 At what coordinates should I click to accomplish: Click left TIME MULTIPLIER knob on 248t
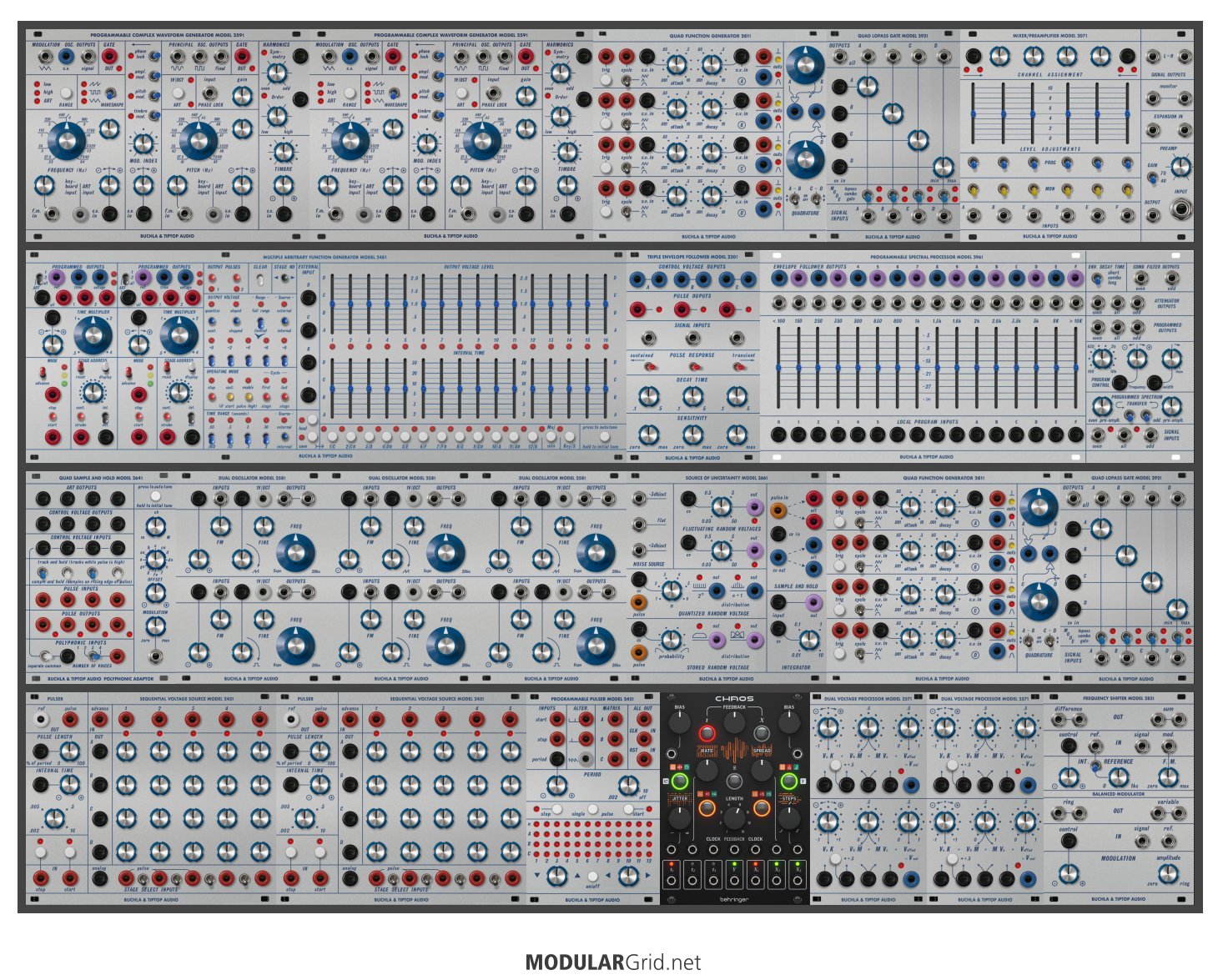tap(93, 334)
